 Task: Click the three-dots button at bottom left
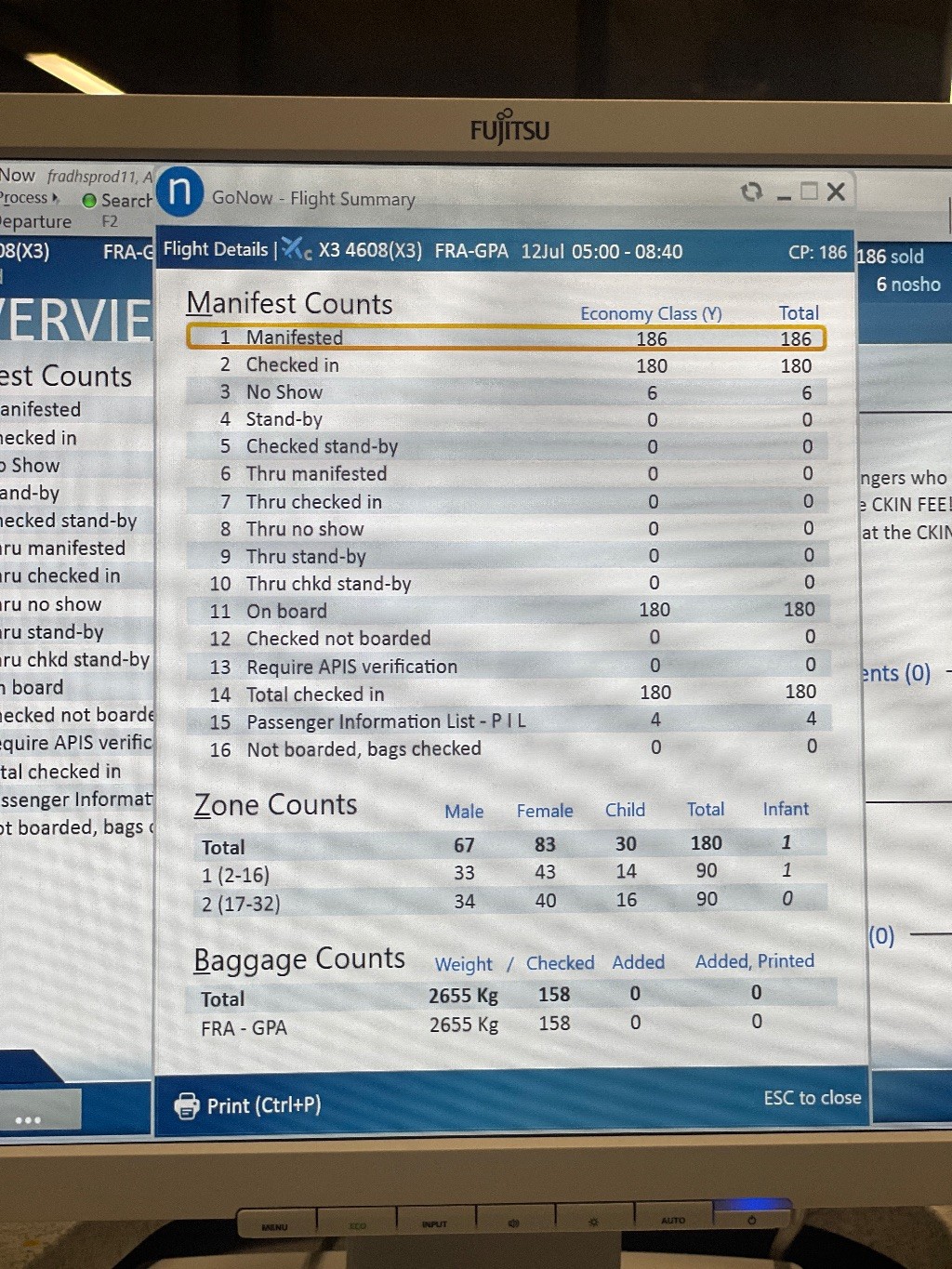coord(28,1118)
